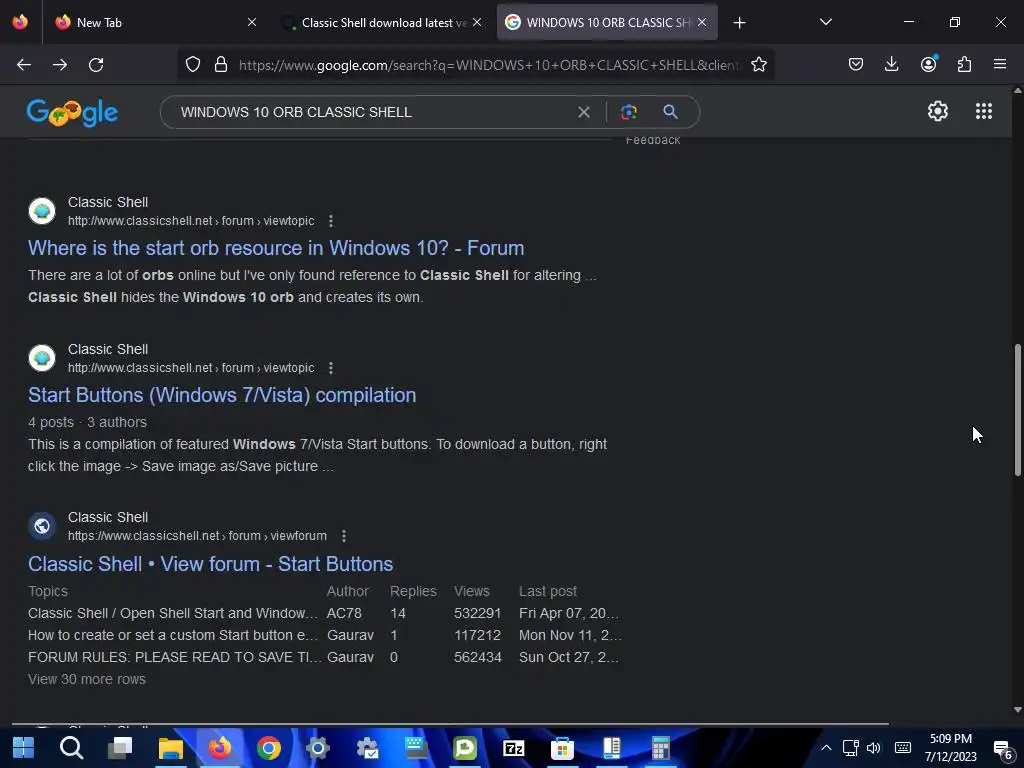Open the Windows Start button
Image resolution: width=1024 pixels, height=768 pixels.
click(x=23, y=748)
